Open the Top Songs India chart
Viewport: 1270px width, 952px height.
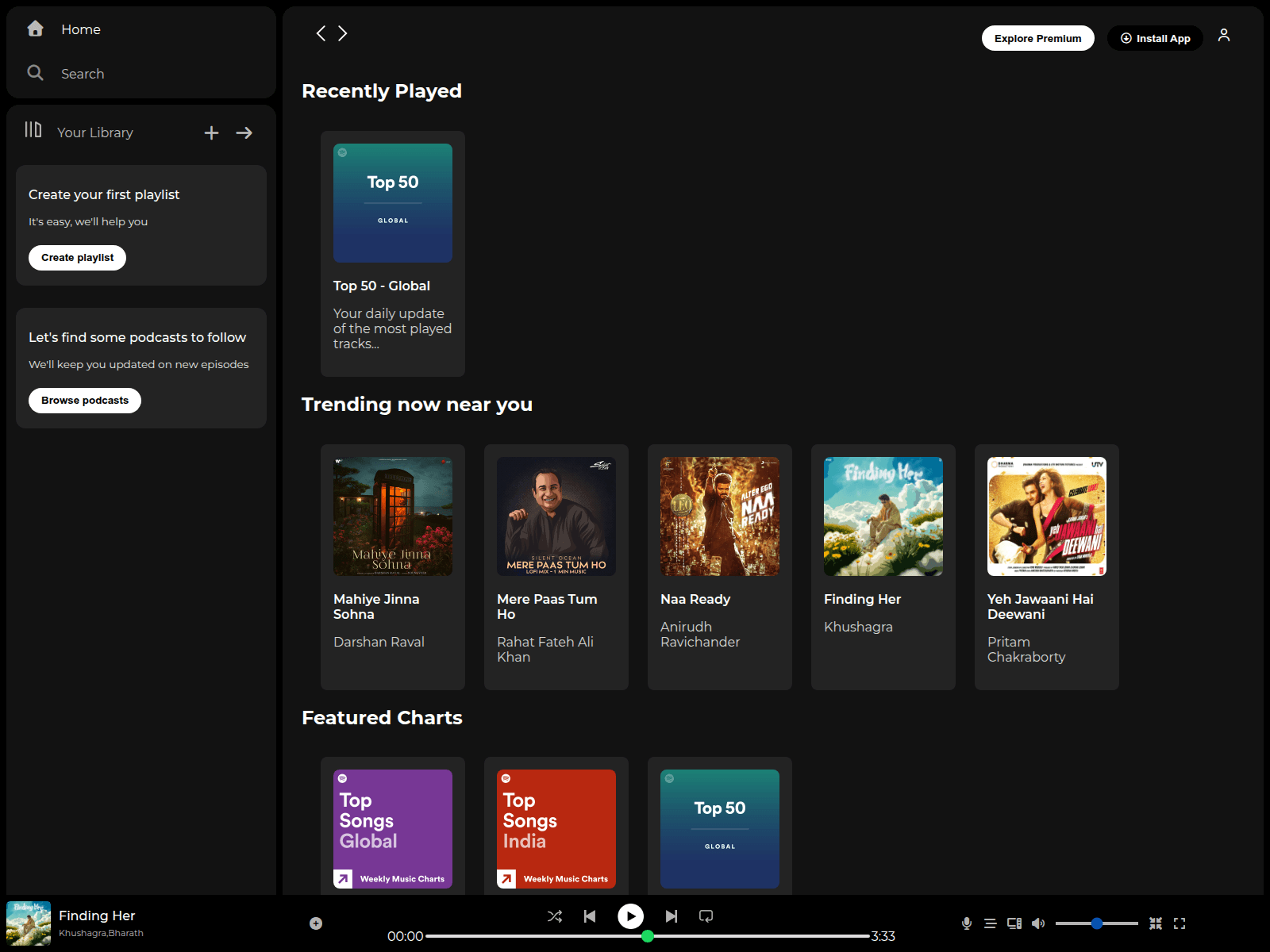pyautogui.click(x=556, y=829)
